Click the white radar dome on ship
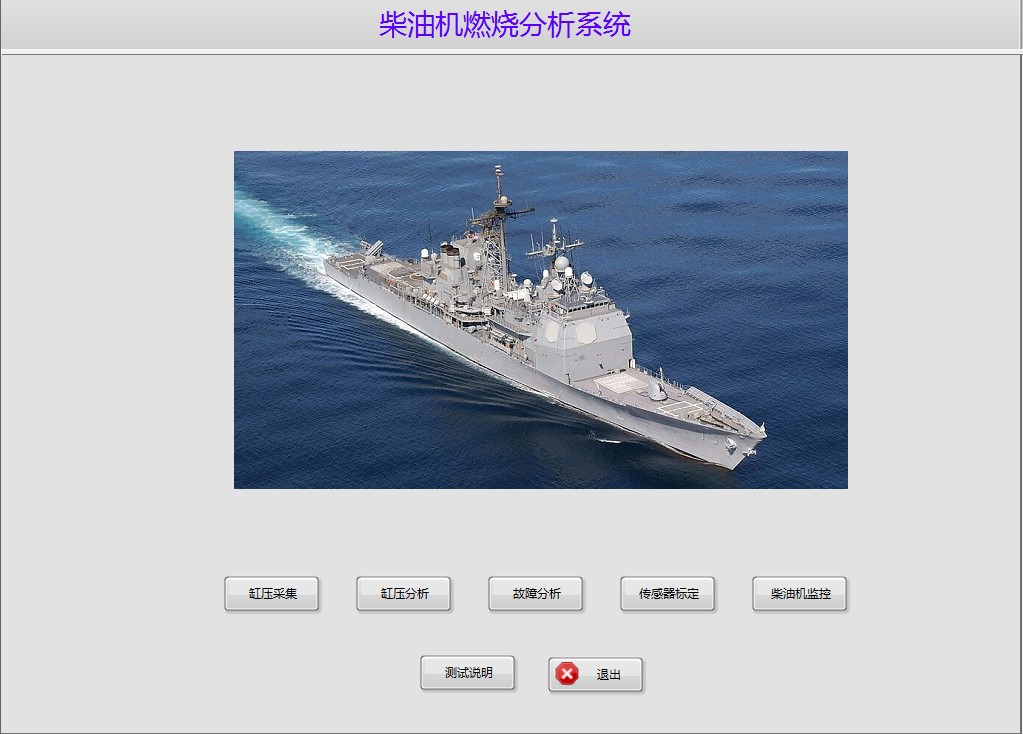Image resolution: width=1023 pixels, height=734 pixels. 561,264
